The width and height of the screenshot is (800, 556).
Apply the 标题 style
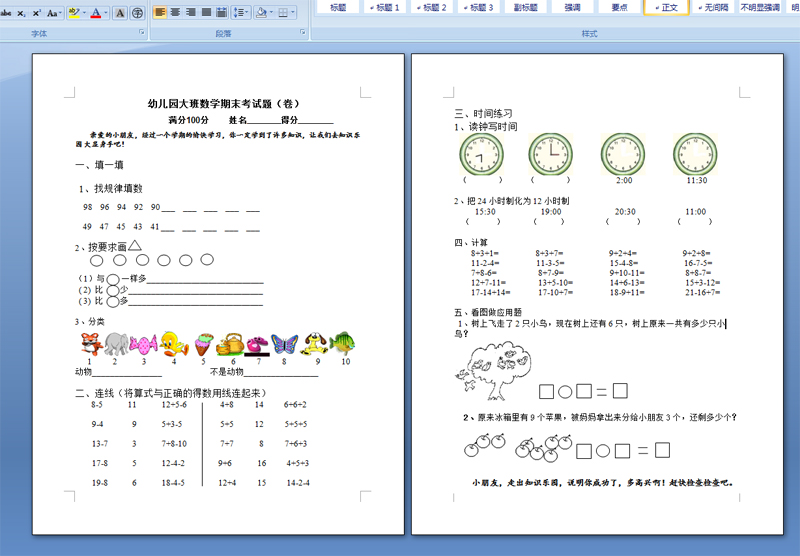point(338,7)
